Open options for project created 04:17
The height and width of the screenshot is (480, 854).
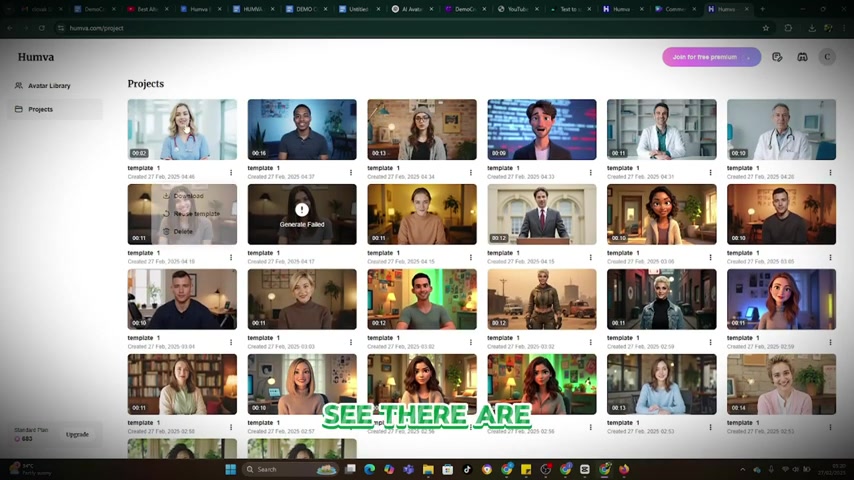click(x=351, y=257)
